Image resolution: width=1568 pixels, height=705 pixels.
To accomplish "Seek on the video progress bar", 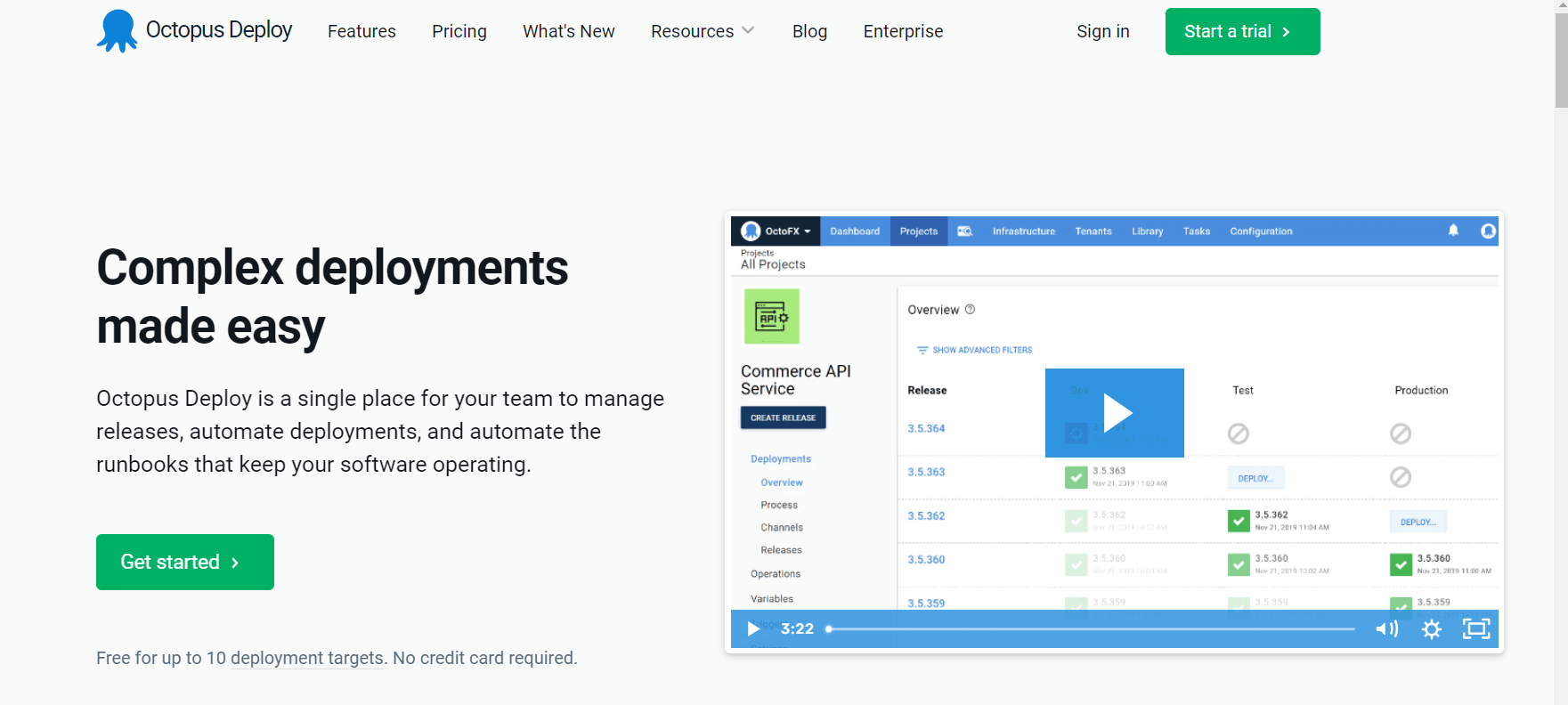I will pos(1092,628).
